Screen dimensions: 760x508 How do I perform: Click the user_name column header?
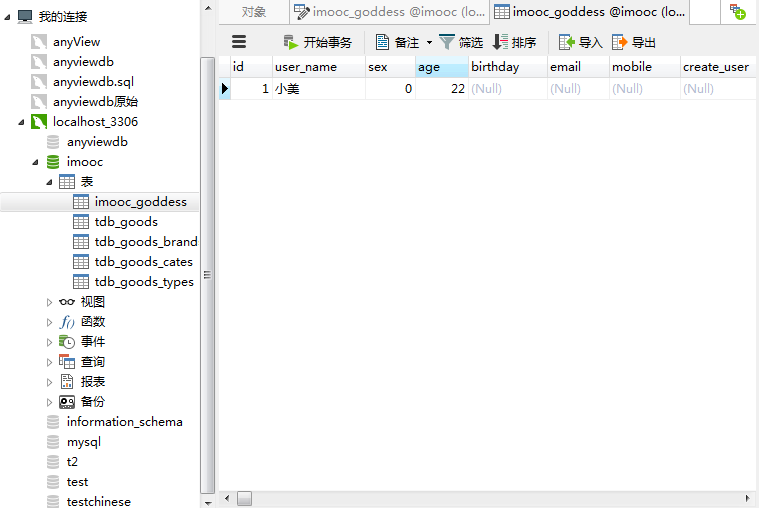(x=318, y=67)
